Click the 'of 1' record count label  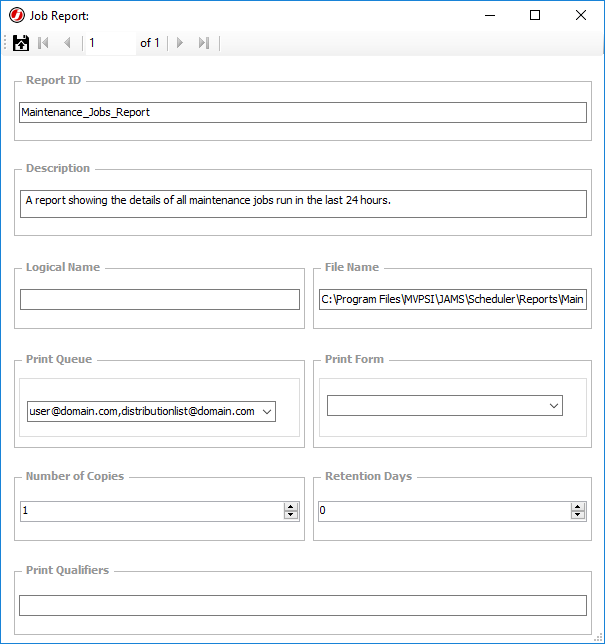150,43
